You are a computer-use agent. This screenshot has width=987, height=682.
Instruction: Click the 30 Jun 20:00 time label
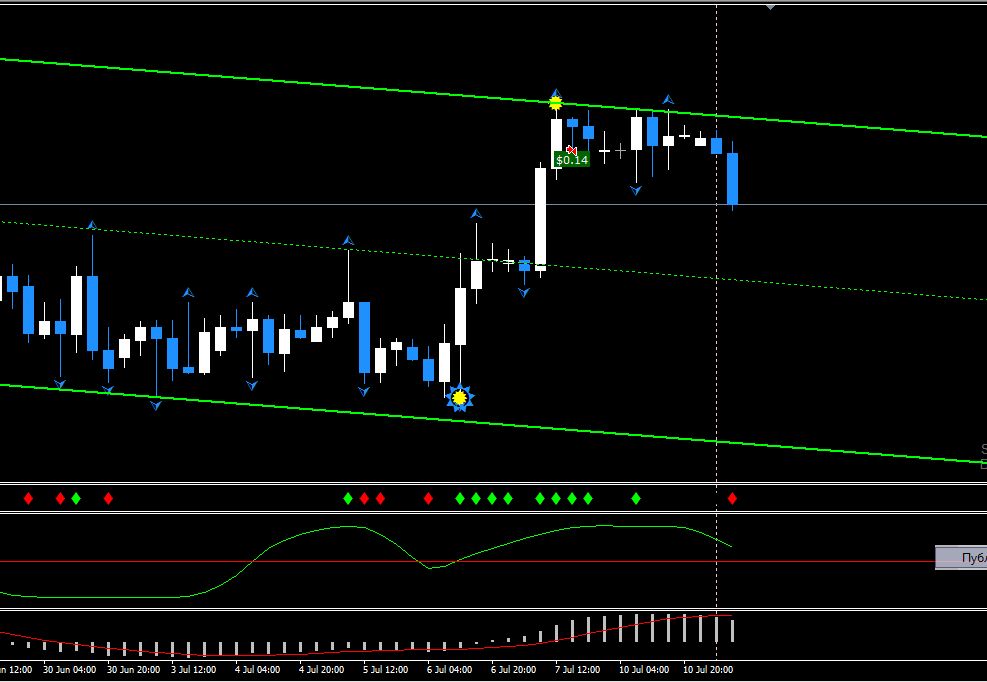point(133,669)
